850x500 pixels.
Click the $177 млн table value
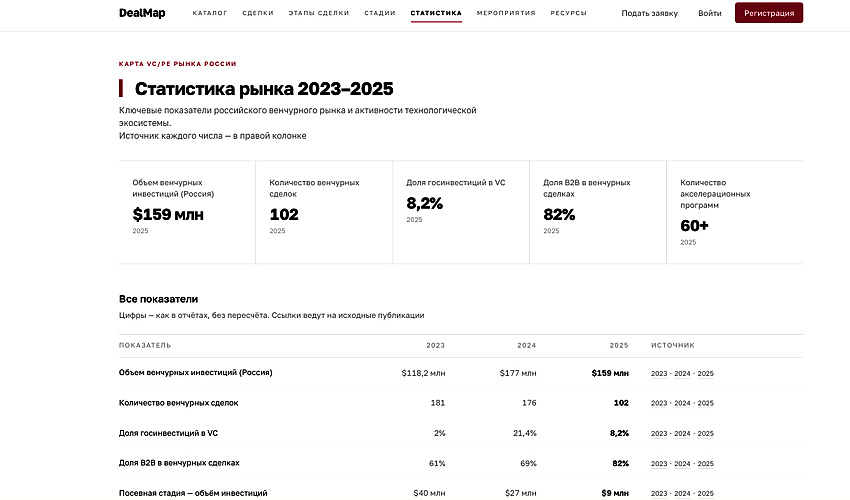tap(518, 373)
